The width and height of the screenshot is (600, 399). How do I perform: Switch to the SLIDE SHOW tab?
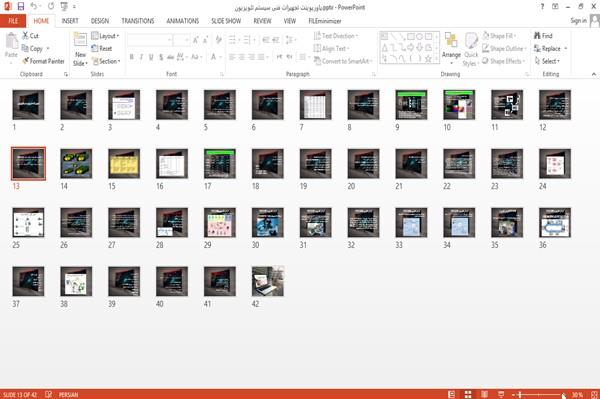pos(226,21)
